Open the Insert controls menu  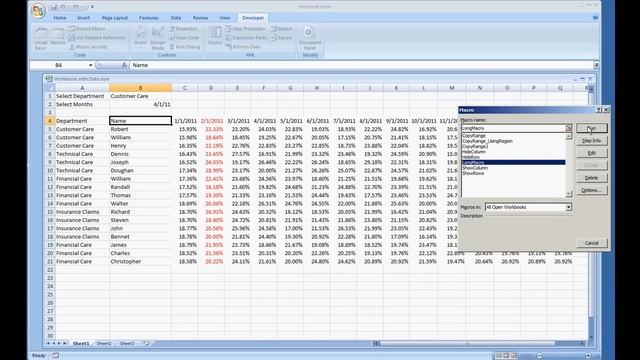pyautogui.click(x=140, y=37)
